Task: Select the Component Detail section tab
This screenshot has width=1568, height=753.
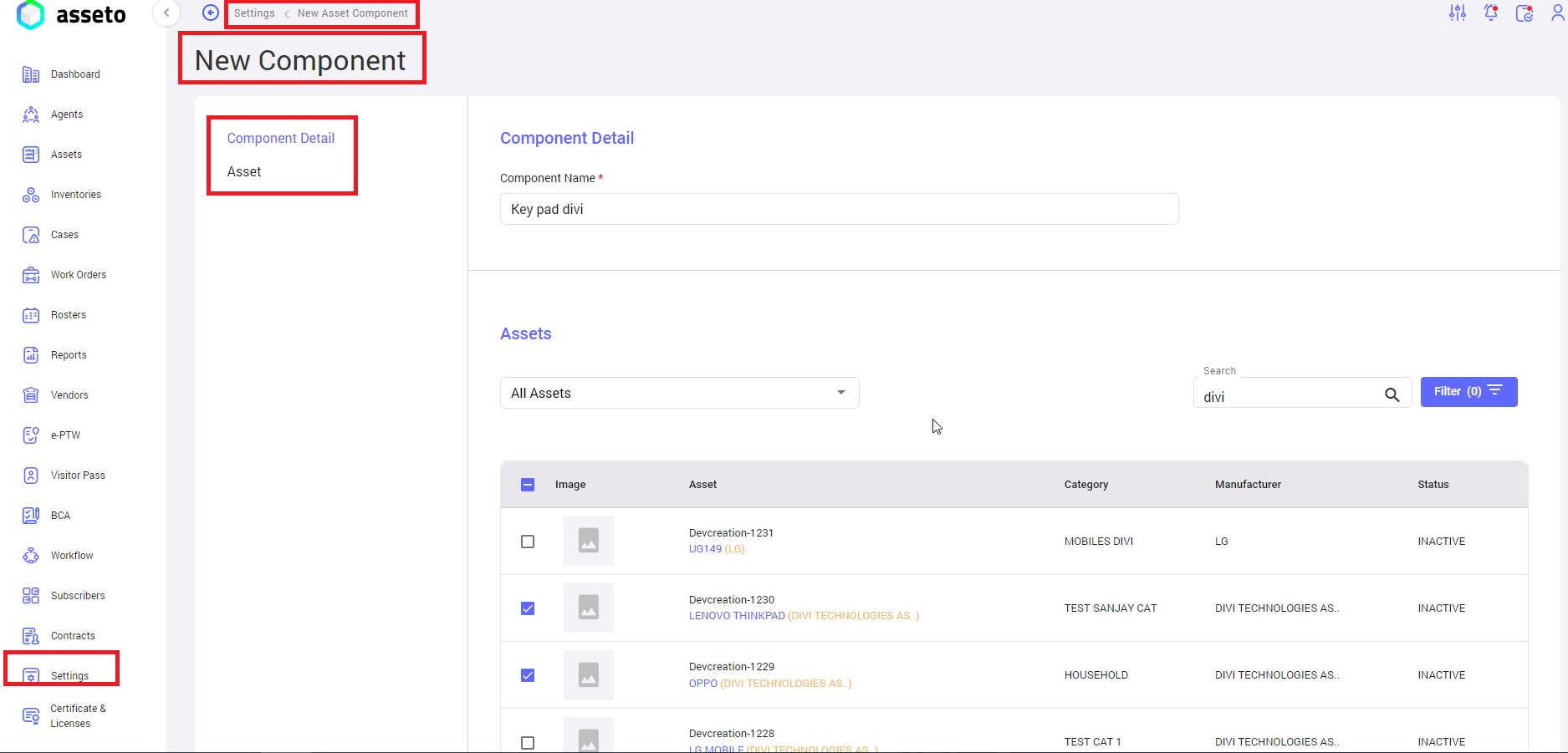Action: 280,138
